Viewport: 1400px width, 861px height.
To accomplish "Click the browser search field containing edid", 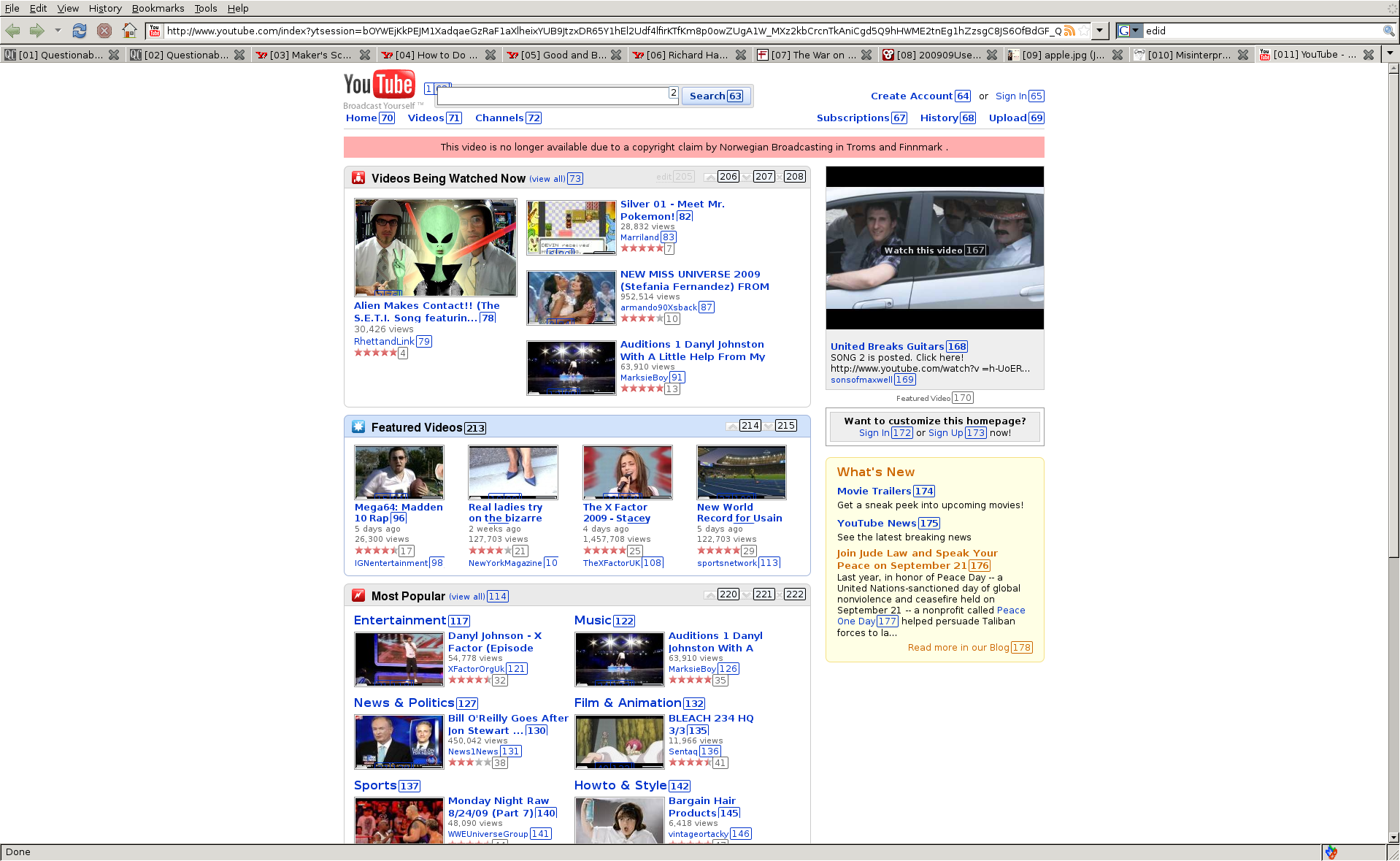I will [1262, 31].
